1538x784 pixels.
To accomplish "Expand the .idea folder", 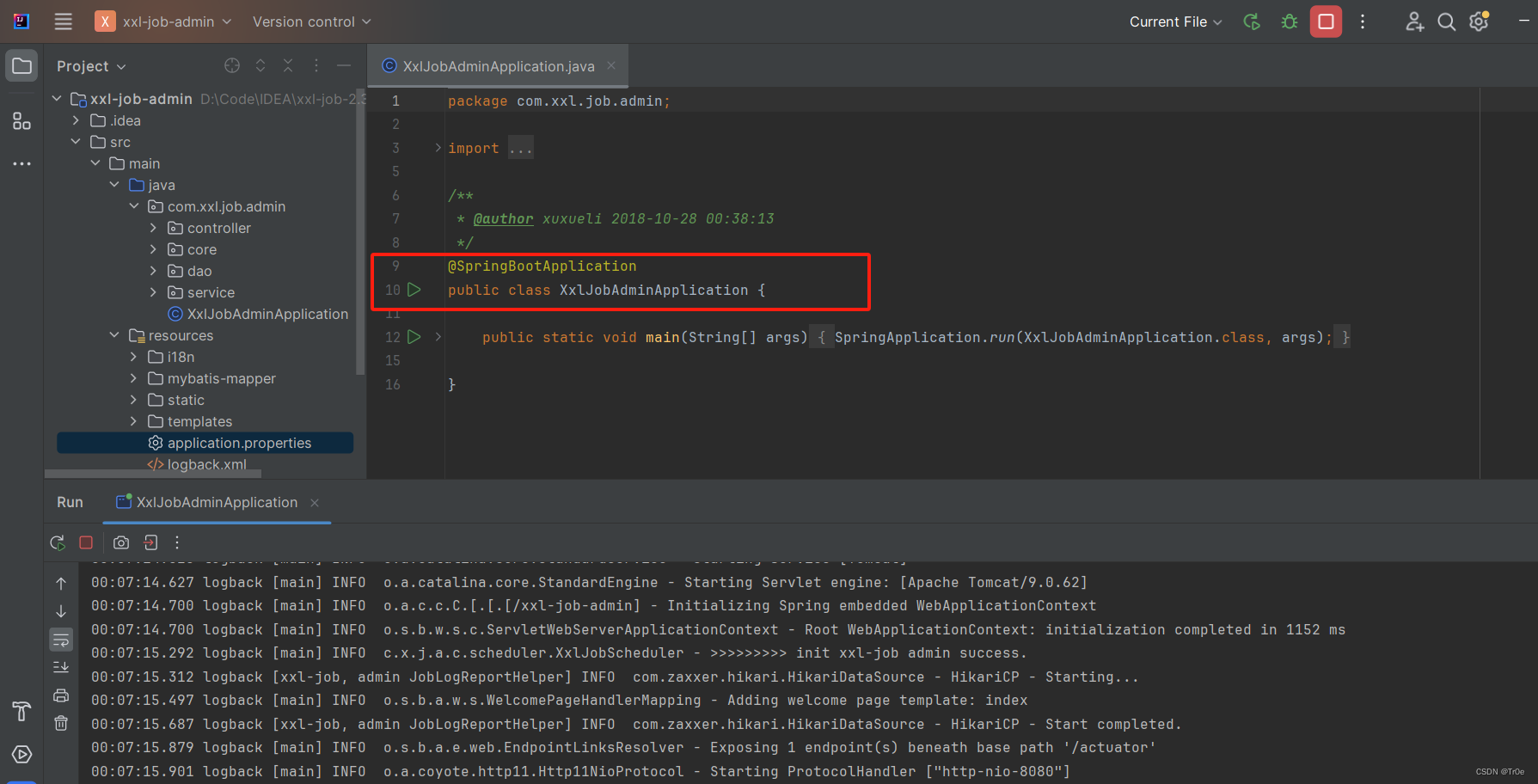I will [76, 120].
